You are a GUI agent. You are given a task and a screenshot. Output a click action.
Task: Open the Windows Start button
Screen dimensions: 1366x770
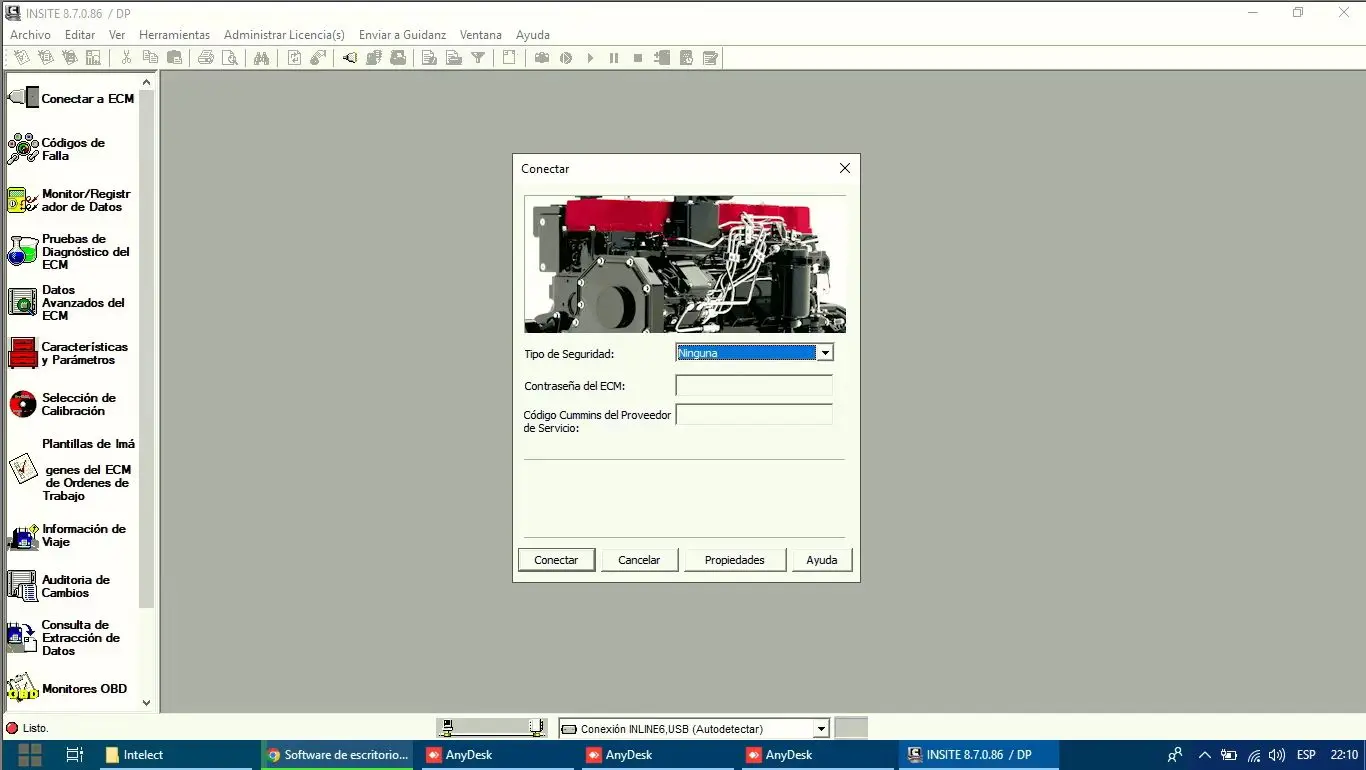29,755
